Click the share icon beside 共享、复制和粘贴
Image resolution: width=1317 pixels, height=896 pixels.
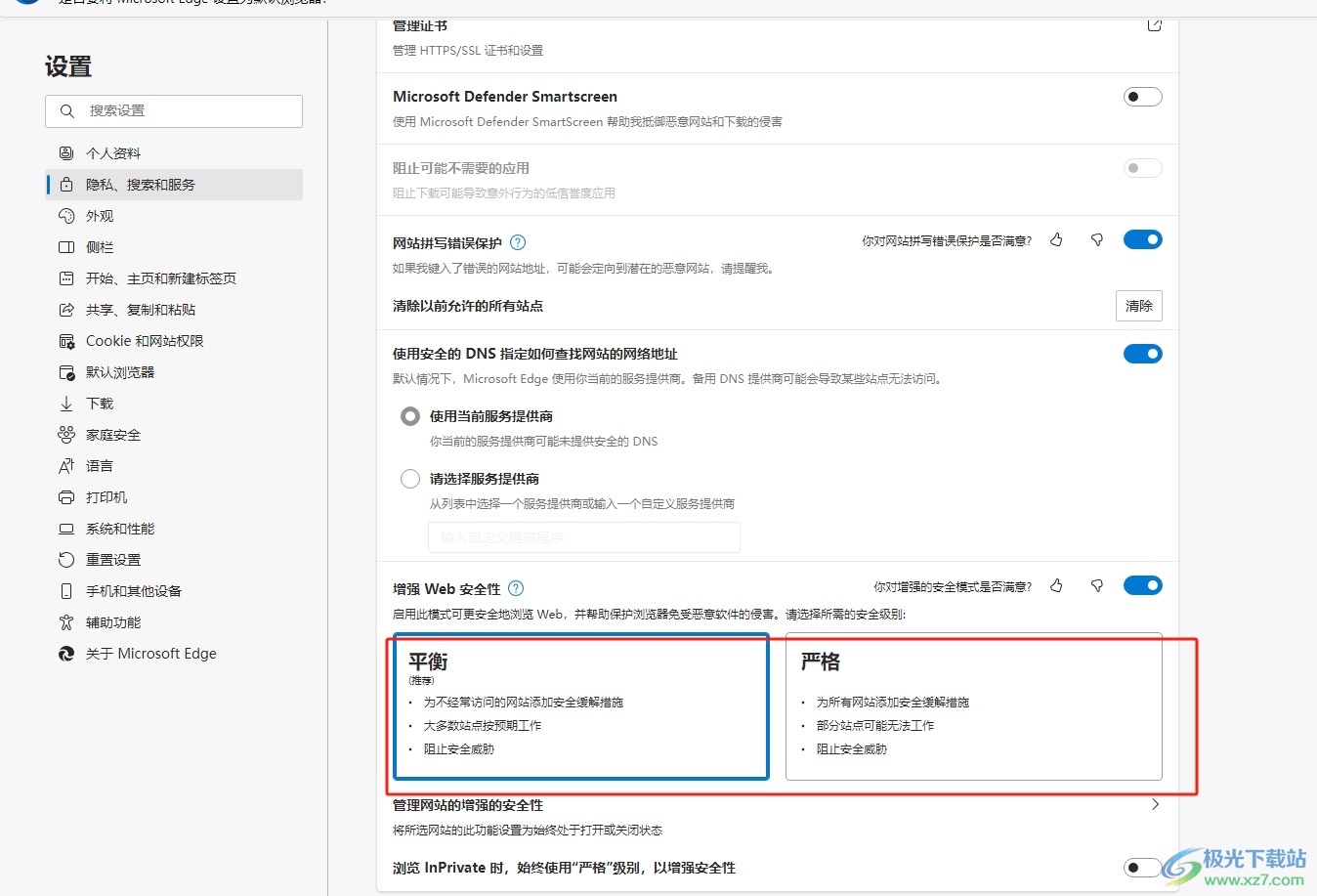point(66,310)
